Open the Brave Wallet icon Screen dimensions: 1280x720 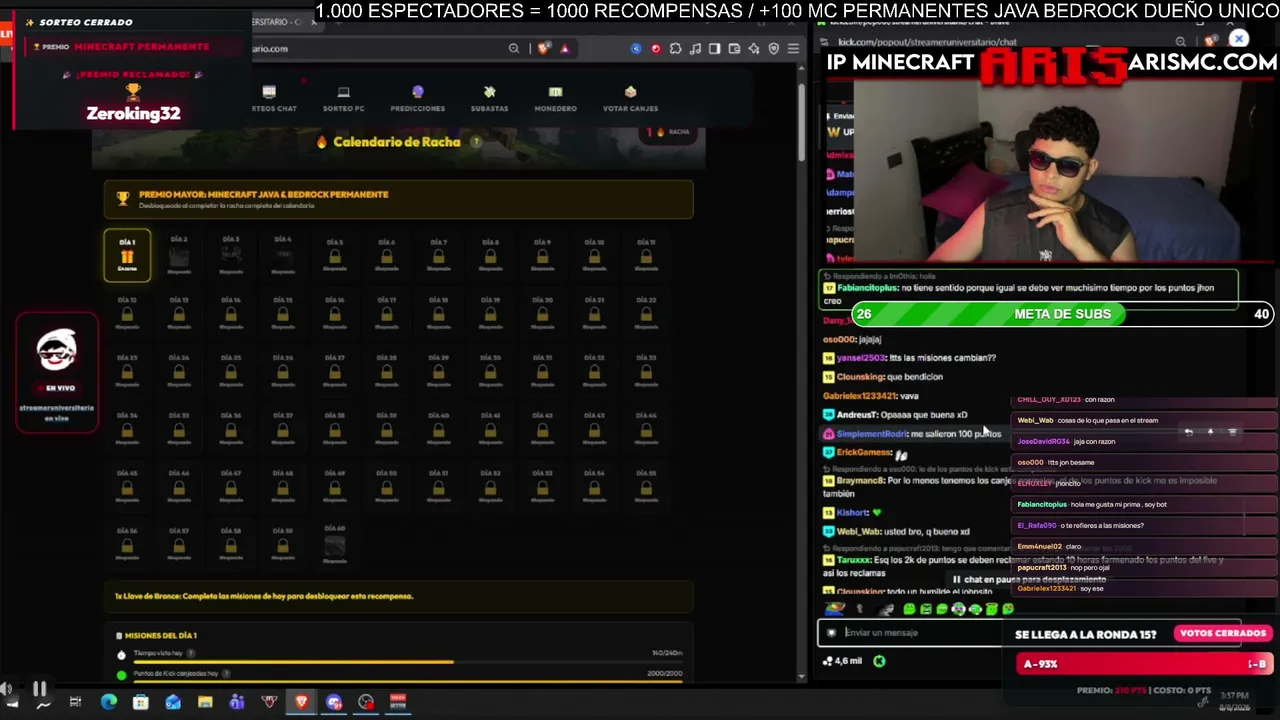pos(734,48)
